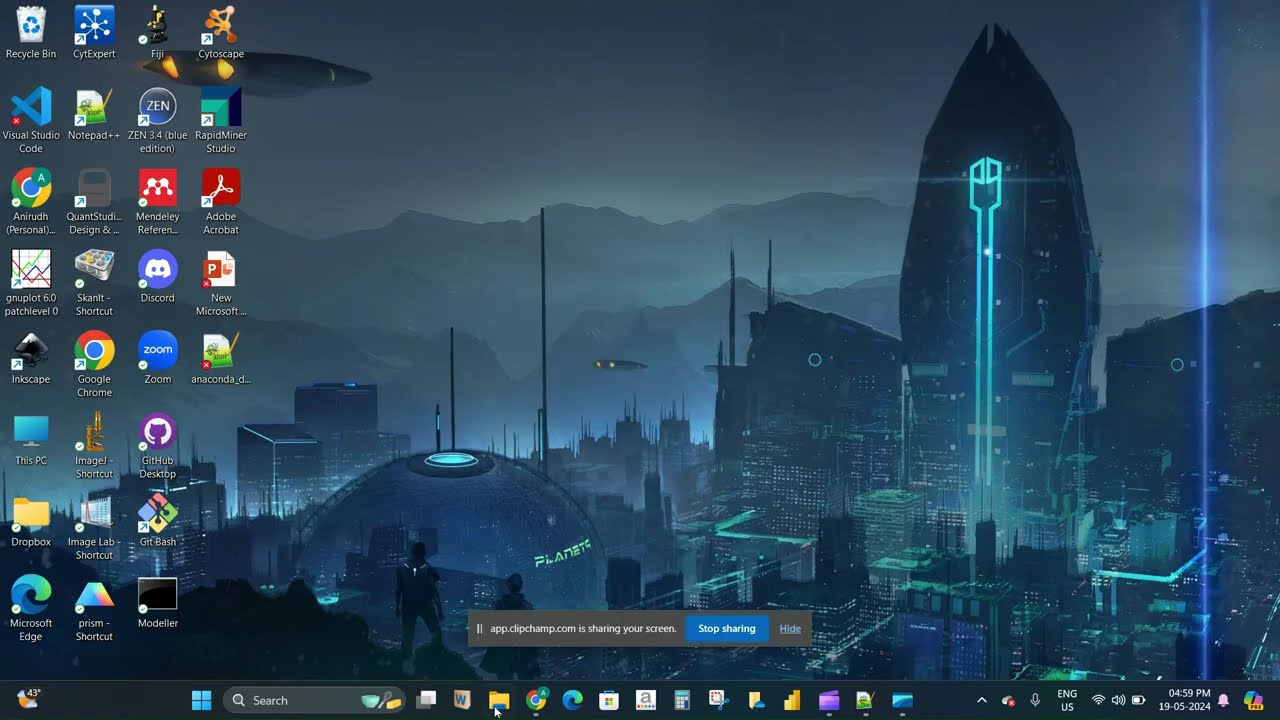
Task: Select the Inkscape desktop icon
Action: [31, 358]
